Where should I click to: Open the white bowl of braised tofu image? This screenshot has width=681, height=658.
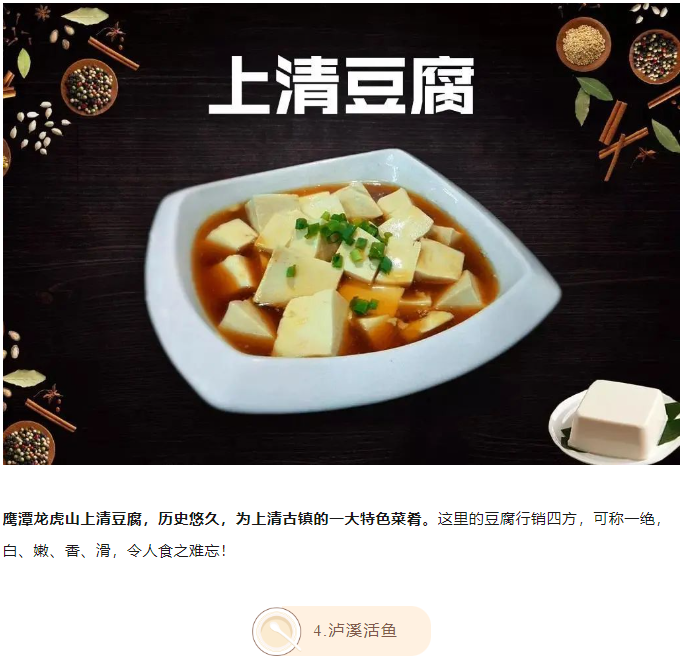(x=352, y=281)
